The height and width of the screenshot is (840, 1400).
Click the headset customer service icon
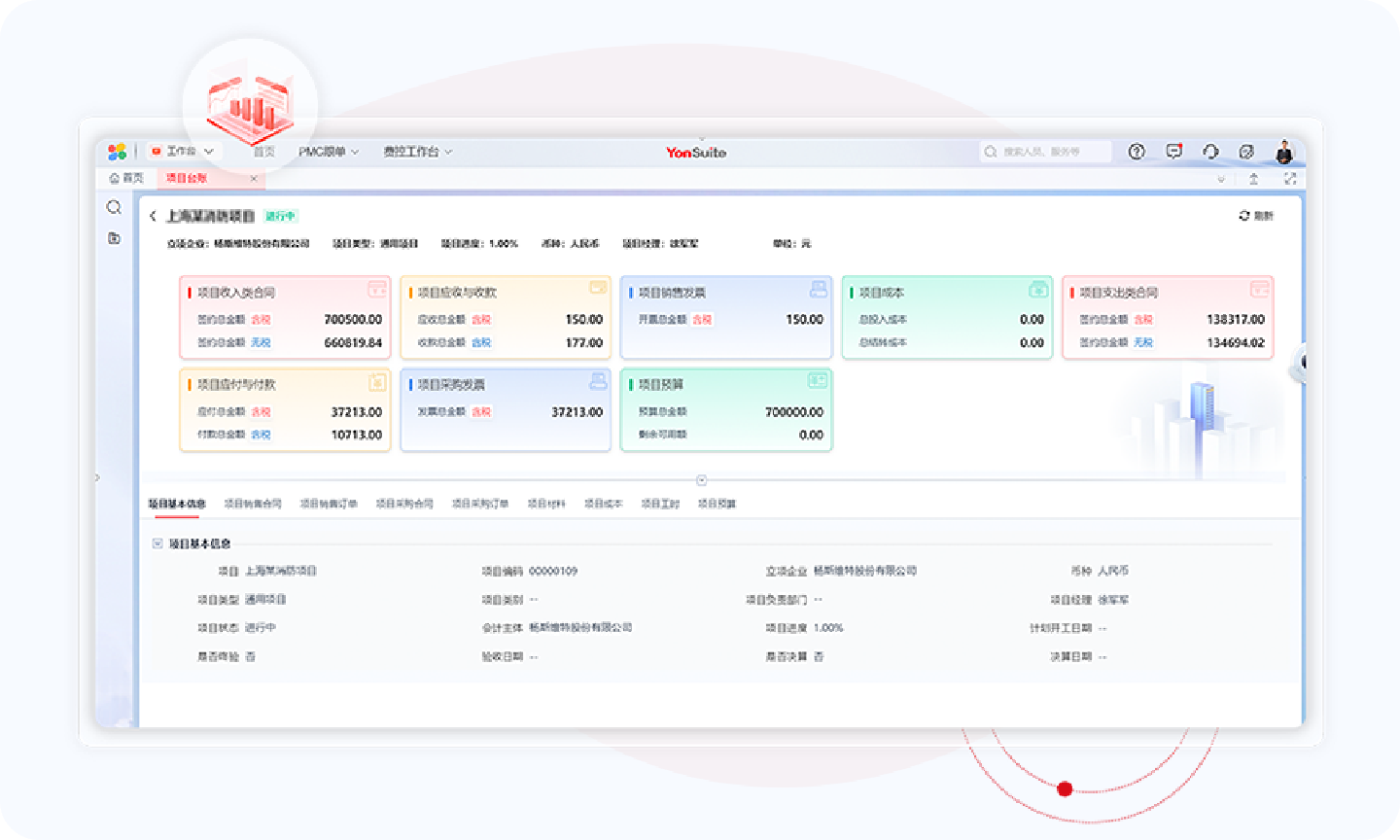pos(1210,152)
